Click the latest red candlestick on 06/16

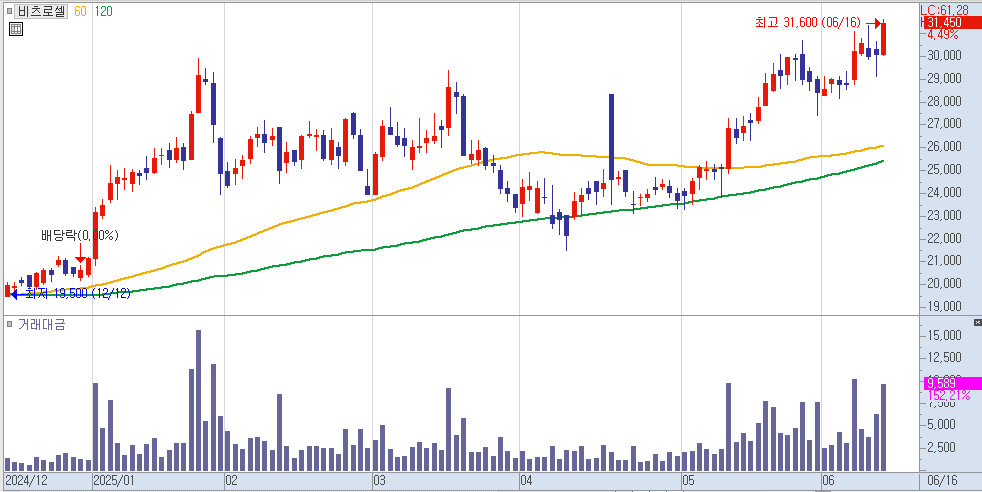pos(883,39)
